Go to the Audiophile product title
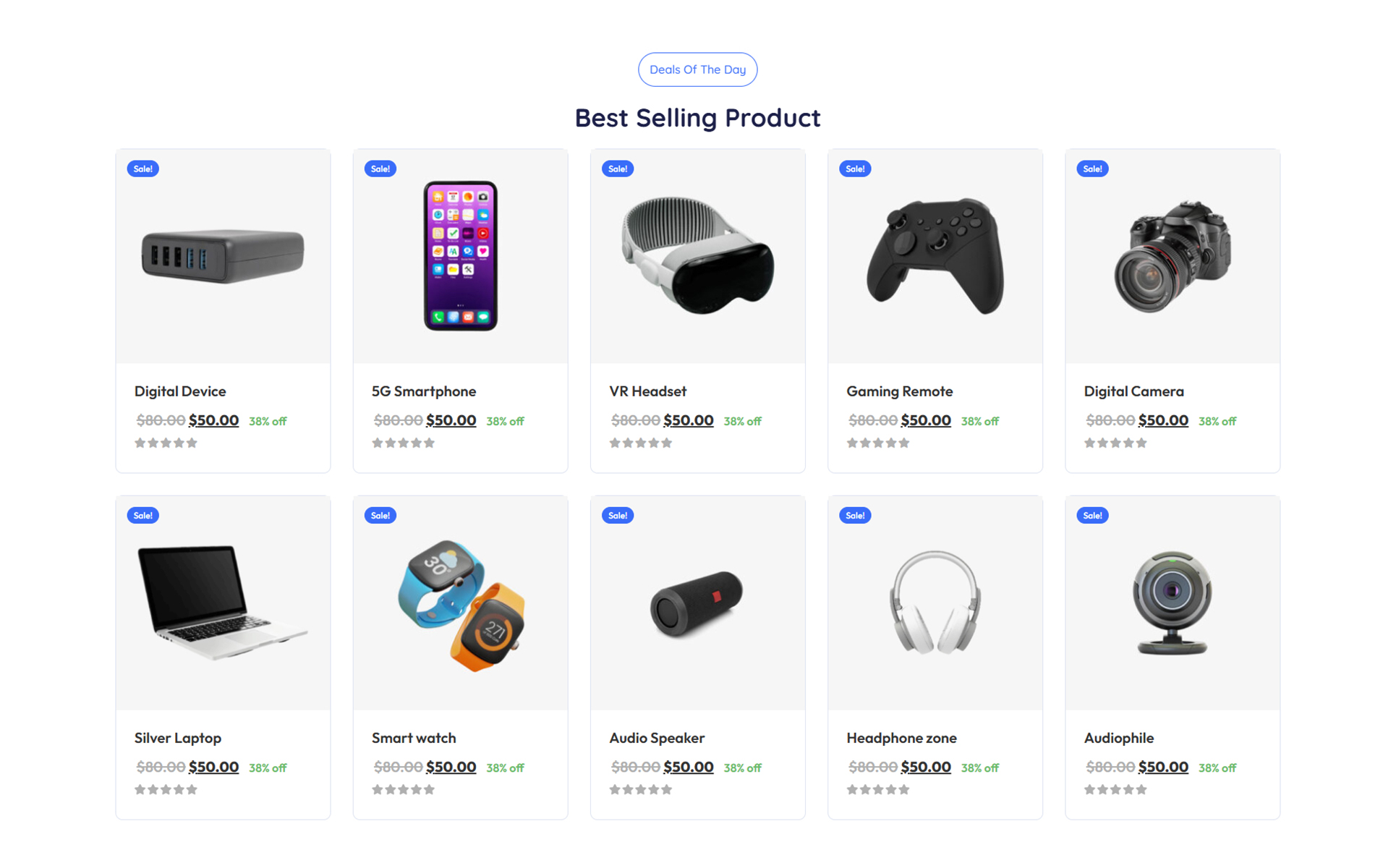 pyautogui.click(x=1118, y=738)
